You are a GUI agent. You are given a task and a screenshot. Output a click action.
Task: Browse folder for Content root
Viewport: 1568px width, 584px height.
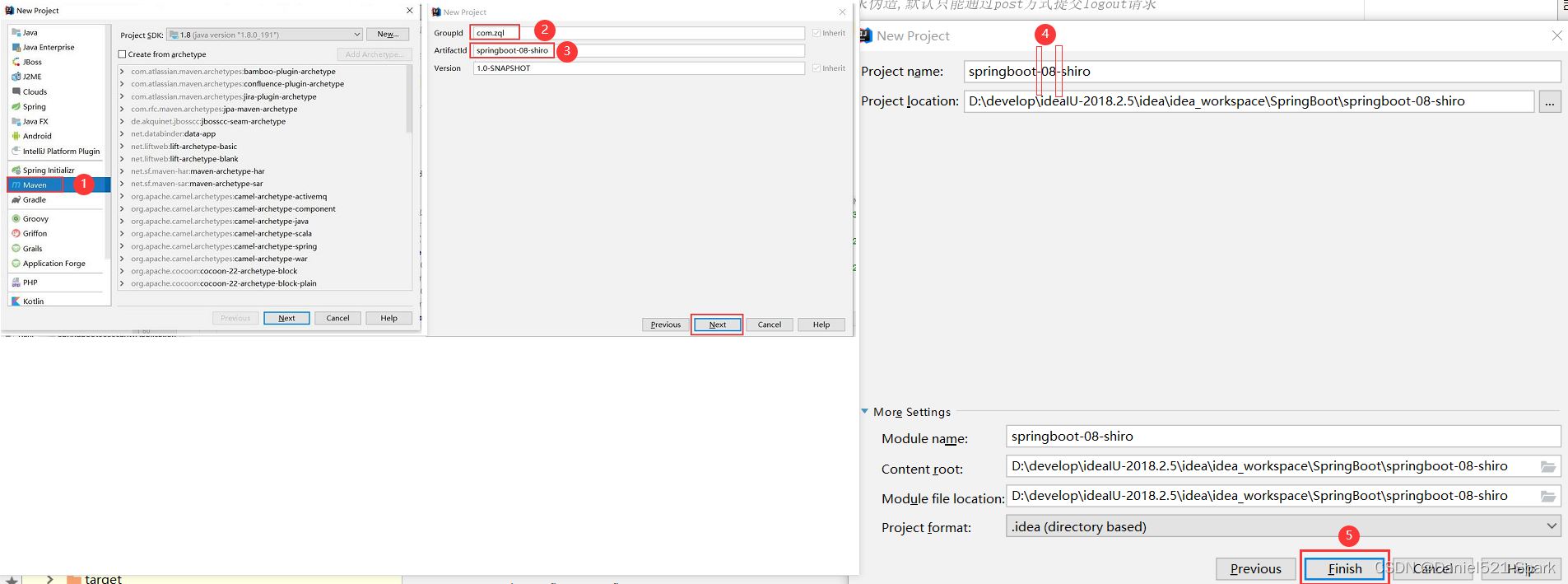pos(1548,467)
